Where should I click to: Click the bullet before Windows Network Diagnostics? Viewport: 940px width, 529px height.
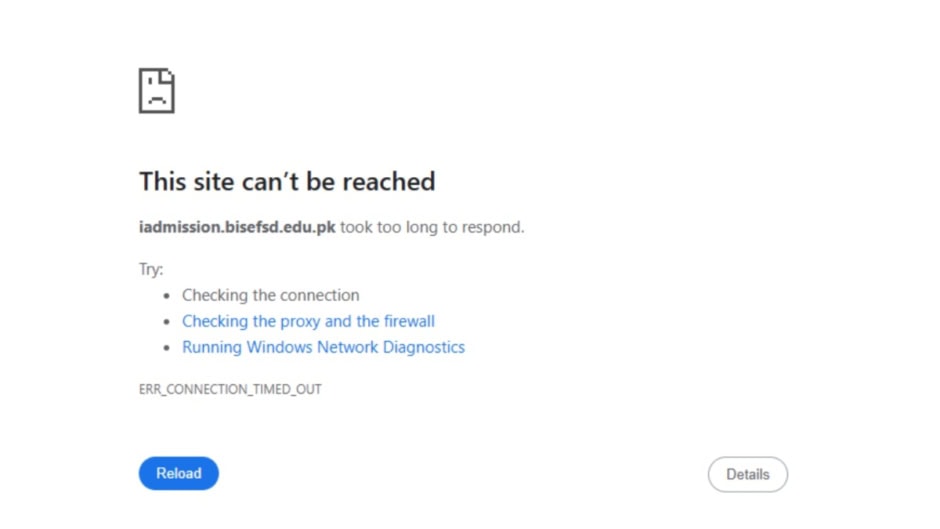pyautogui.click(x=167, y=348)
